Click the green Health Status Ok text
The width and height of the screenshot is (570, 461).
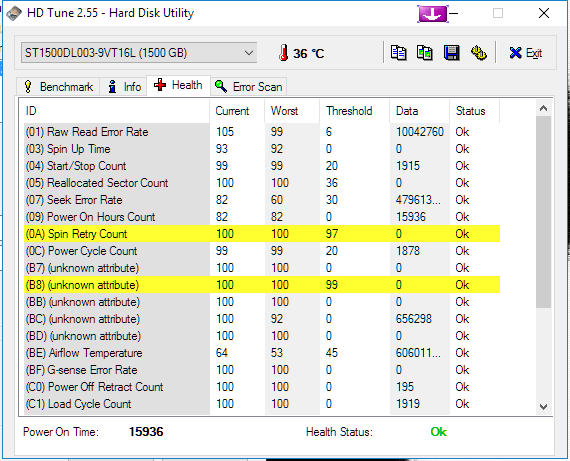coord(438,432)
